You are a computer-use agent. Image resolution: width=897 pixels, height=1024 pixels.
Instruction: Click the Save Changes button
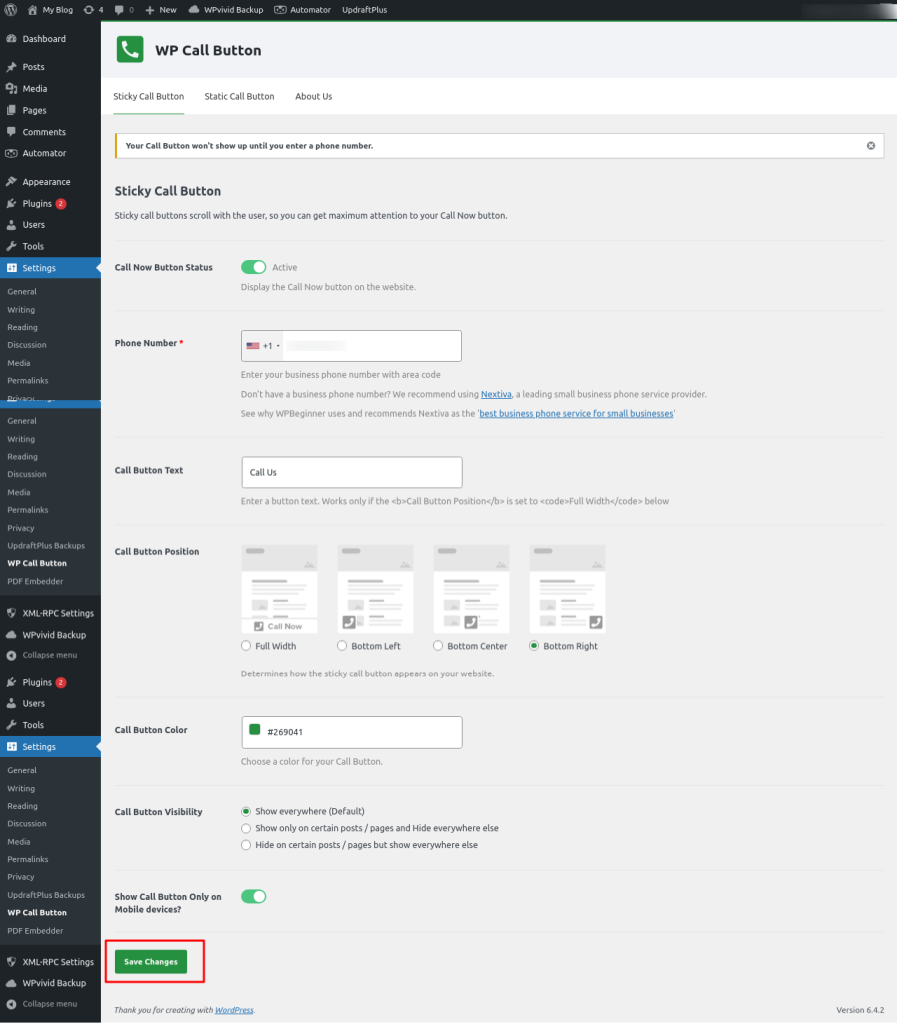tap(150, 960)
